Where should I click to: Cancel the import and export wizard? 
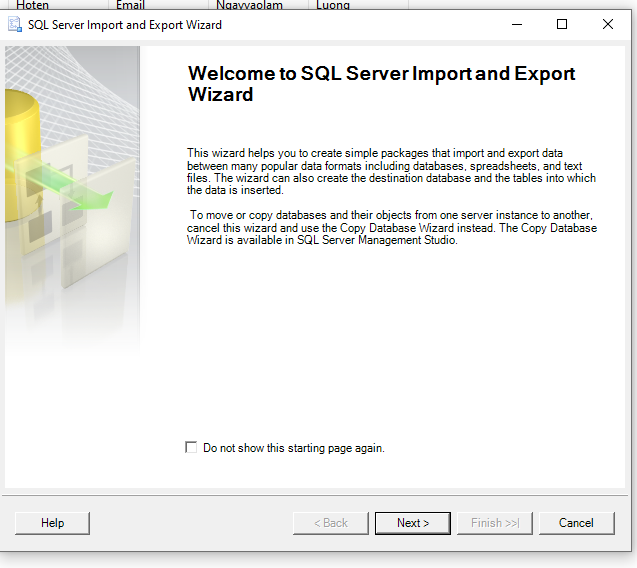(576, 523)
